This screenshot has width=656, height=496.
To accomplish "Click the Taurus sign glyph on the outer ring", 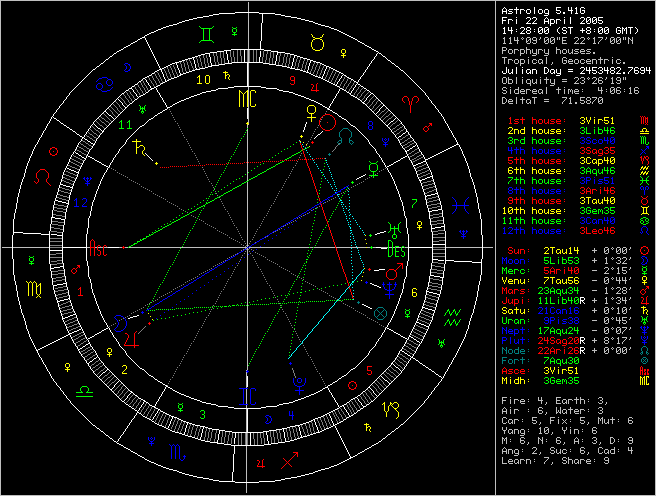I will tap(317, 41).
